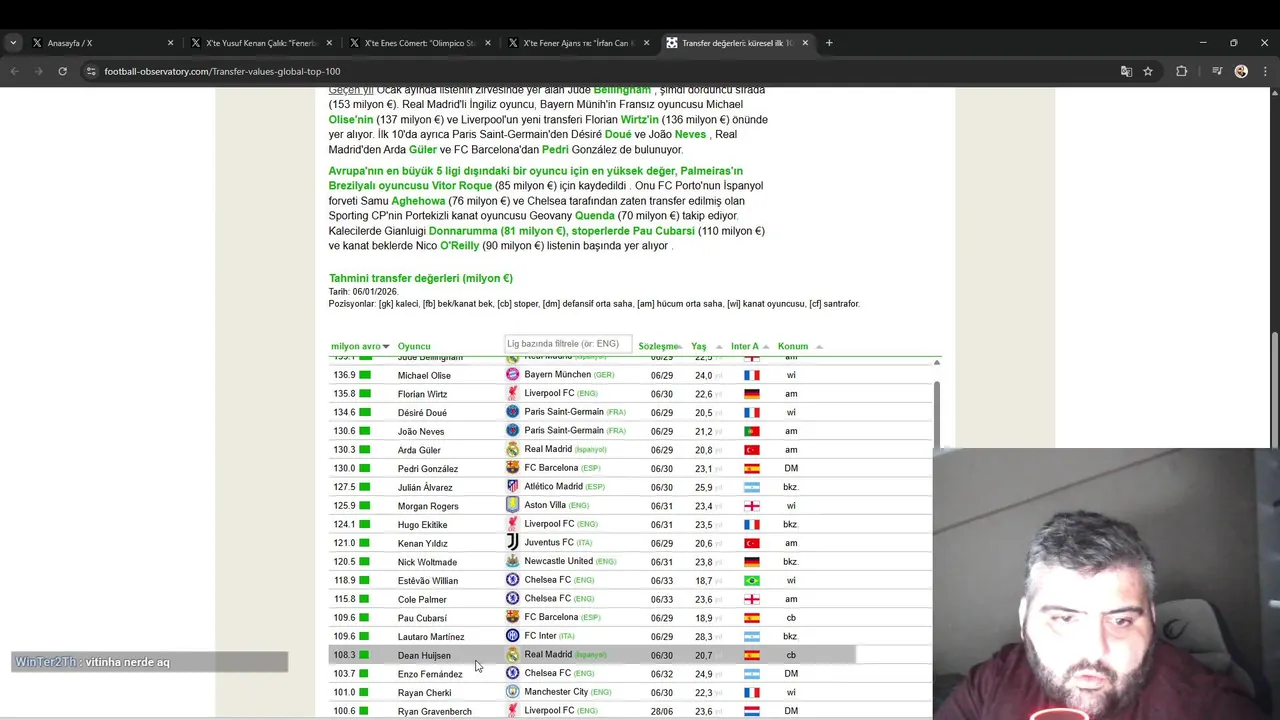The height and width of the screenshot is (720, 1280).
Task: Sort table by milyon avro arrow
Action: pos(387,346)
